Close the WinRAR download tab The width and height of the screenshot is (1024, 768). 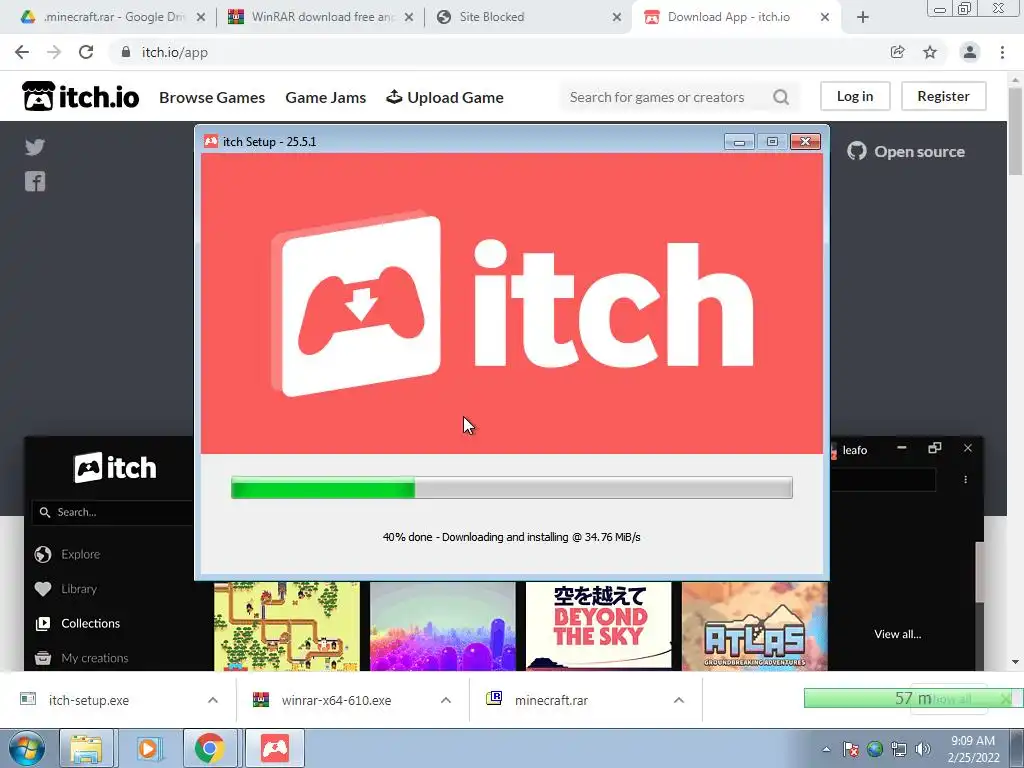[x=409, y=17]
